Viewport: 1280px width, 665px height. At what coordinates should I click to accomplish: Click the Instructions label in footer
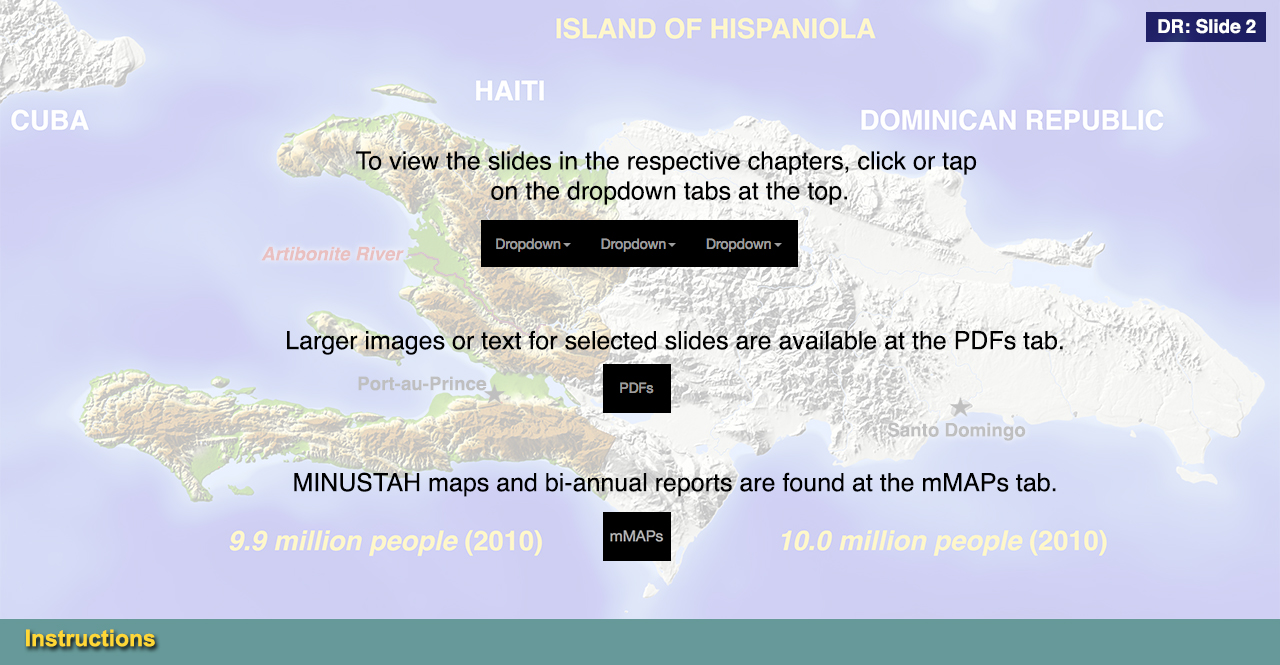pos(90,639)
